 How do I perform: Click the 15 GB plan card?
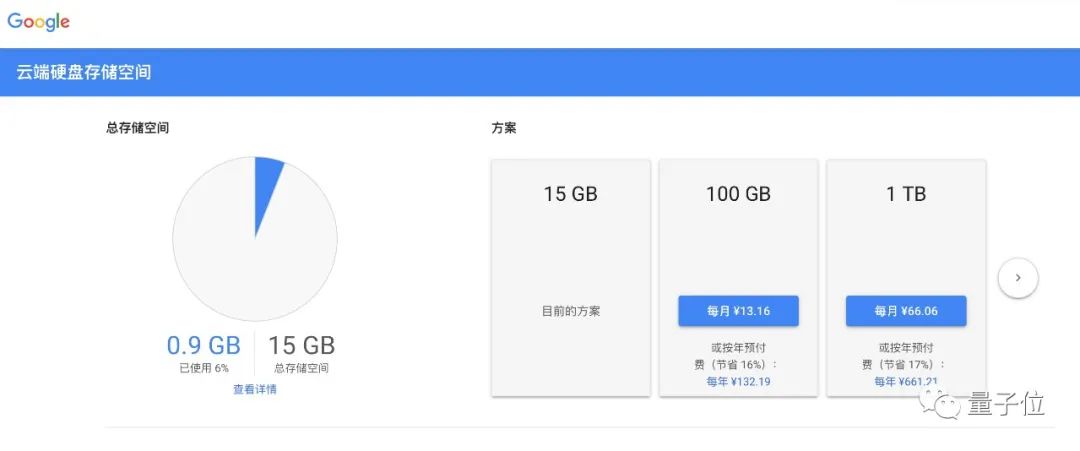tap(570, 278)
